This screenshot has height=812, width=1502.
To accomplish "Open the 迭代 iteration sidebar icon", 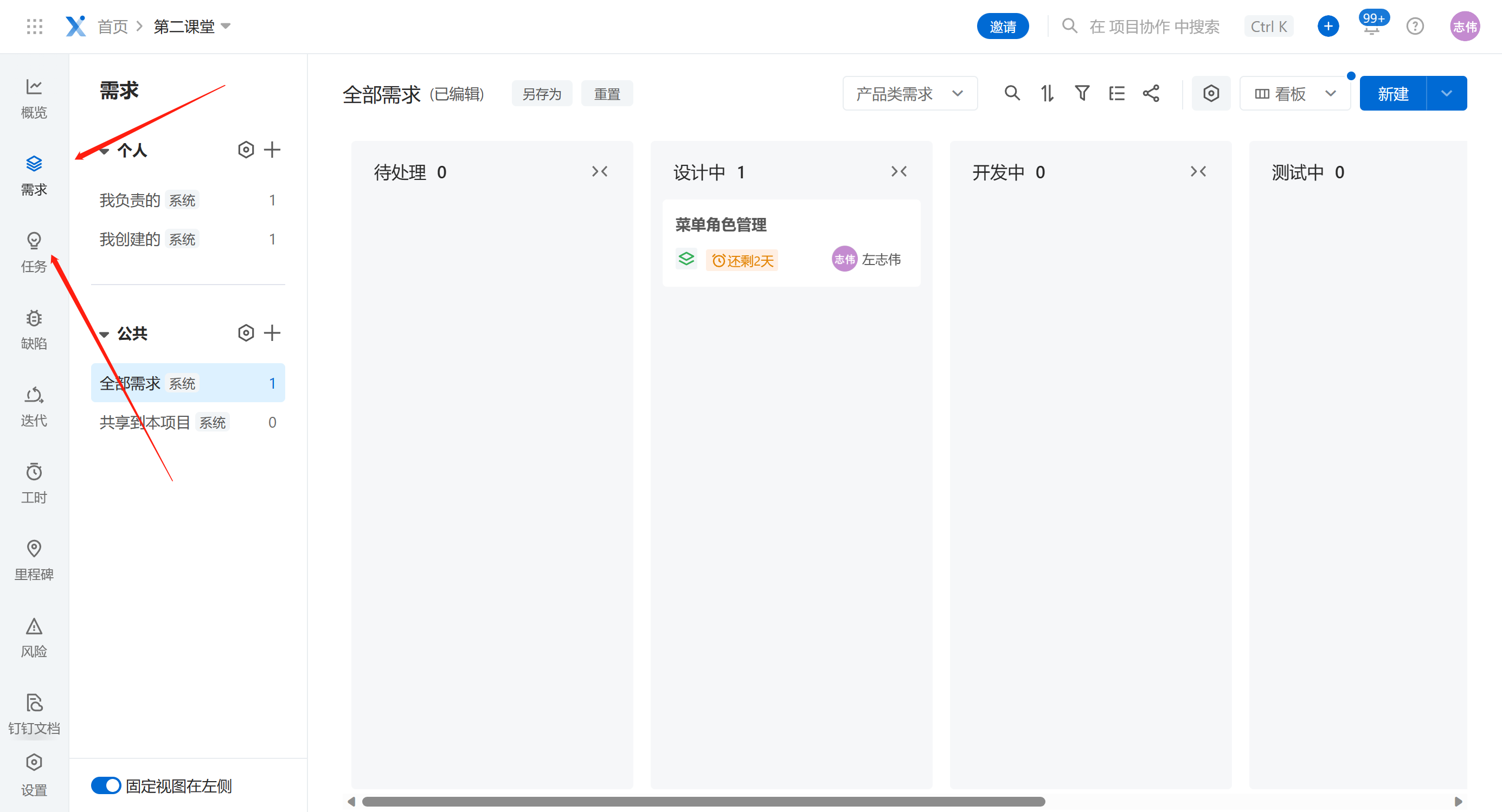I will (x=34, y=405).
